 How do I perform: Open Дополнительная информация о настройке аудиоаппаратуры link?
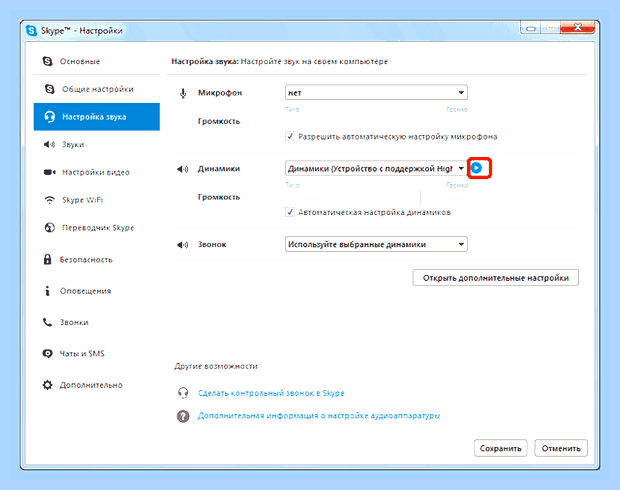pyautogui.click(x=319, y=416)
